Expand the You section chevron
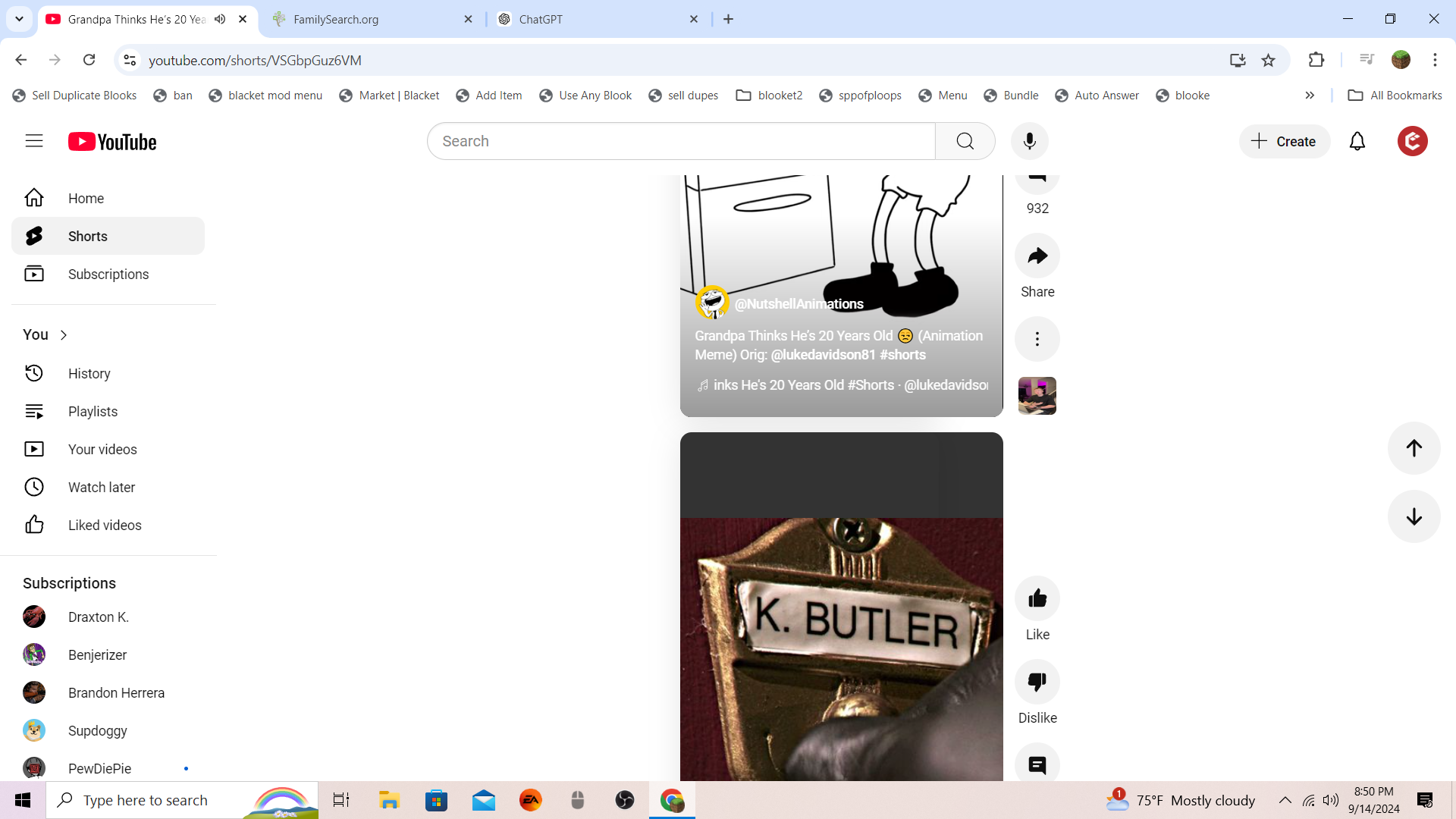The height and width of the screenshot is (819, 1456). (64, 335)
